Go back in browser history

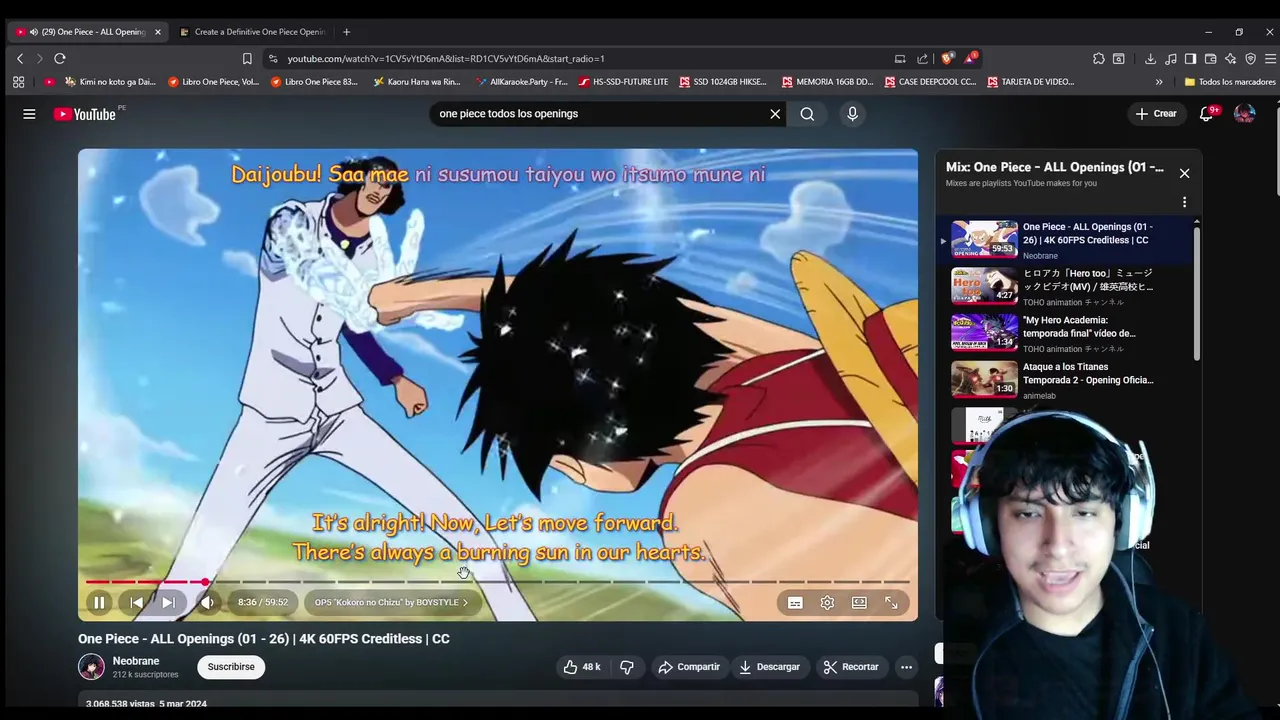click(19, 59)
